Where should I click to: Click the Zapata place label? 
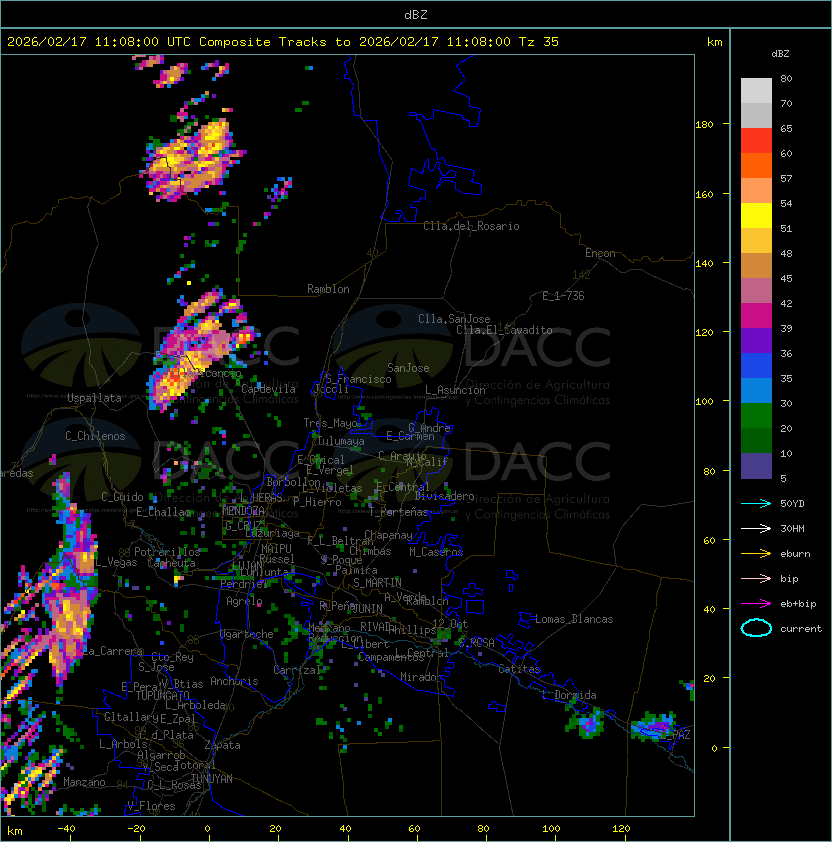[x=222, y=745]
